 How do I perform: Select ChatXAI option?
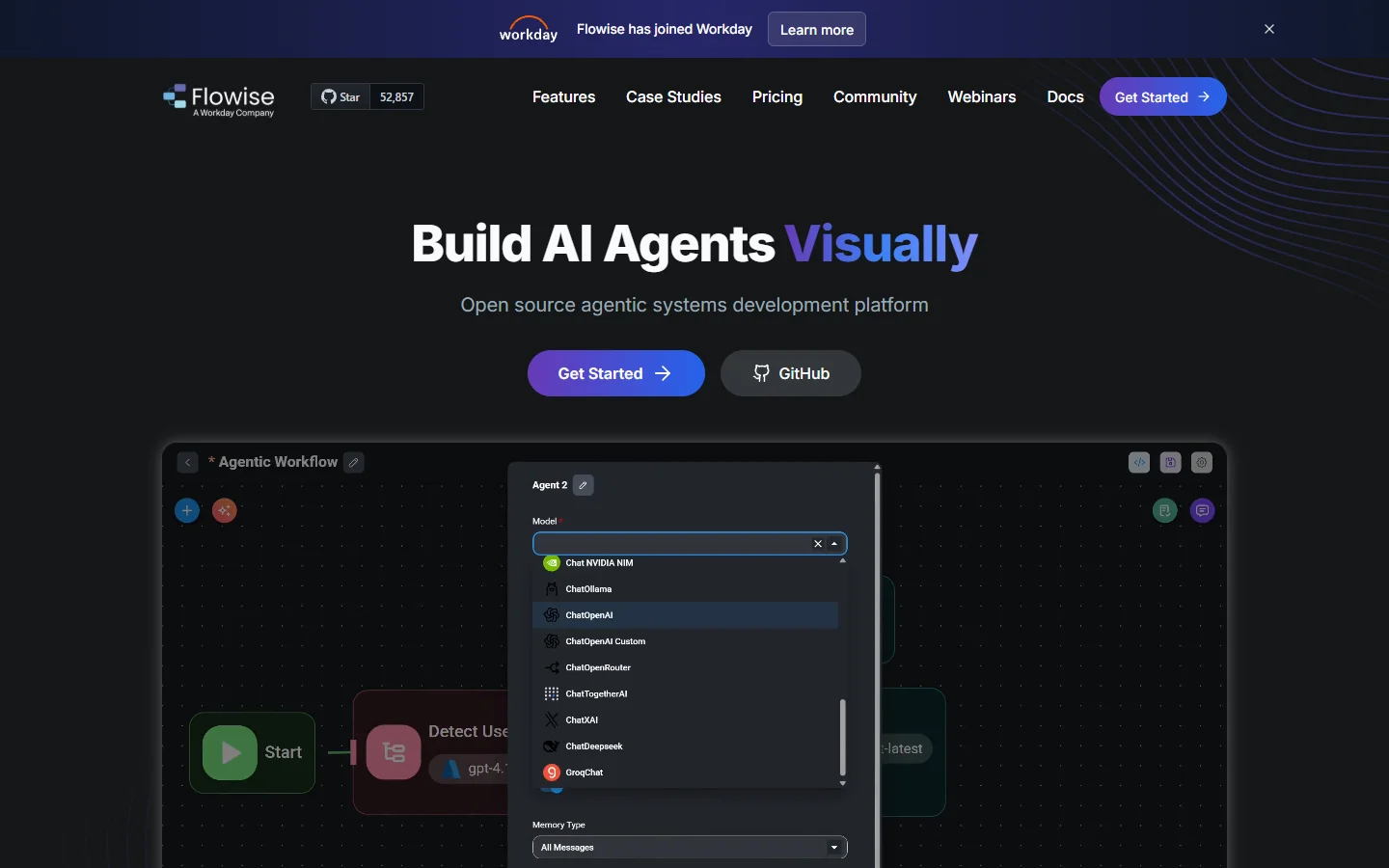point(686,719)
